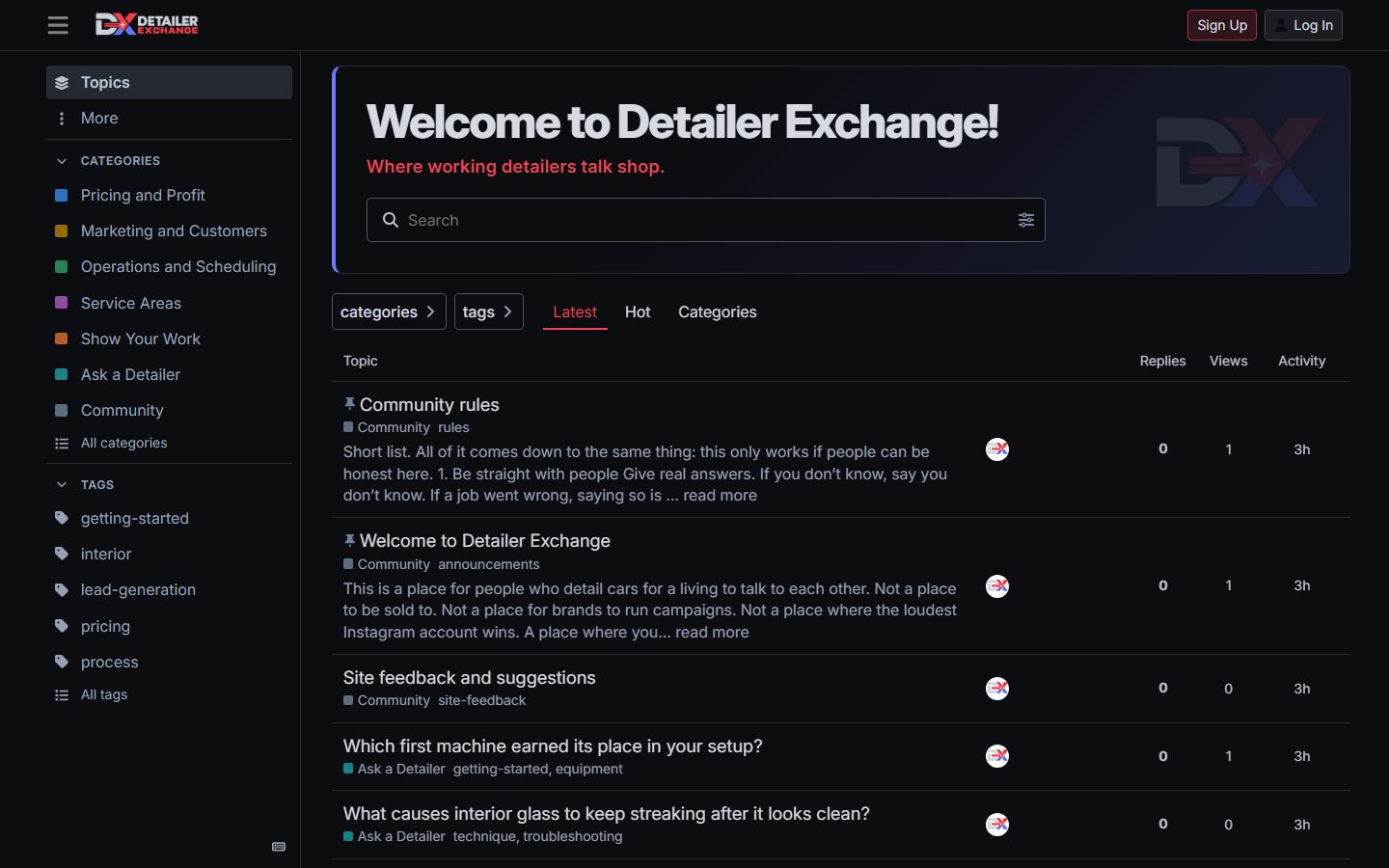Select Topics in the sidebar

169,83
